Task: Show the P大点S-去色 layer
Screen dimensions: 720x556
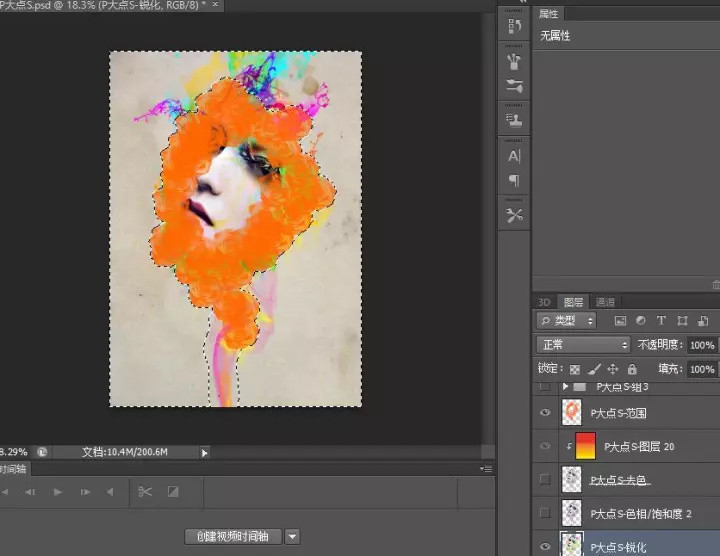Action: pos(545,480)
